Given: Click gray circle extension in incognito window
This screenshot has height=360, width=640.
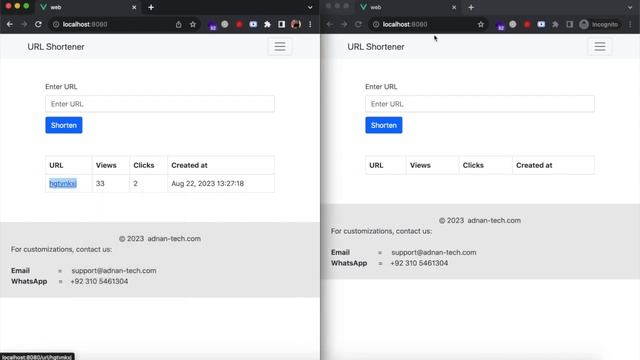Looking at the screenshot, I should 513,24.
